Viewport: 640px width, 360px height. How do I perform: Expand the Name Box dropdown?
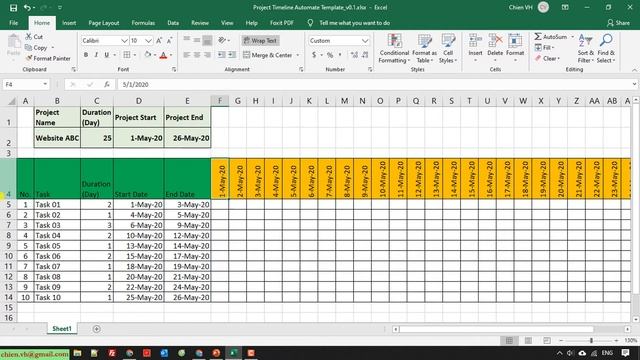(45, 84)
